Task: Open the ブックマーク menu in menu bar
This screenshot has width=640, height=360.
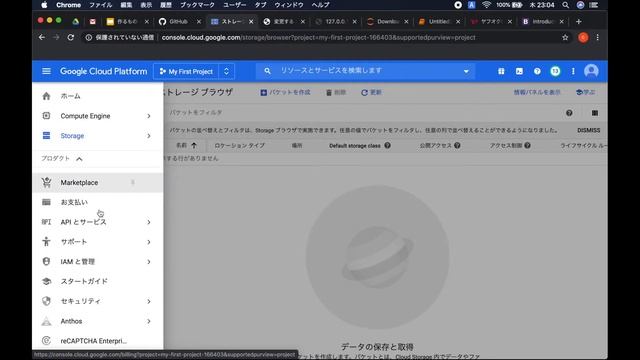Action: click(197, 5)
